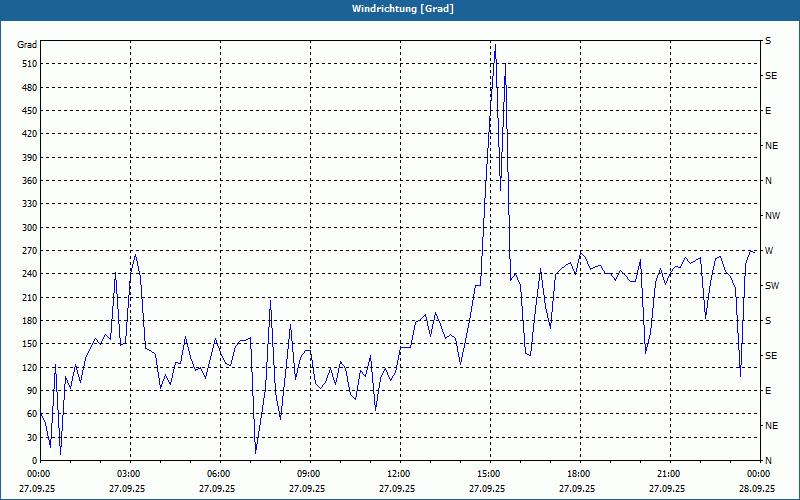
Task: Click the Windrichtung [Grad] chart title
Action: (x=403, y=9)
